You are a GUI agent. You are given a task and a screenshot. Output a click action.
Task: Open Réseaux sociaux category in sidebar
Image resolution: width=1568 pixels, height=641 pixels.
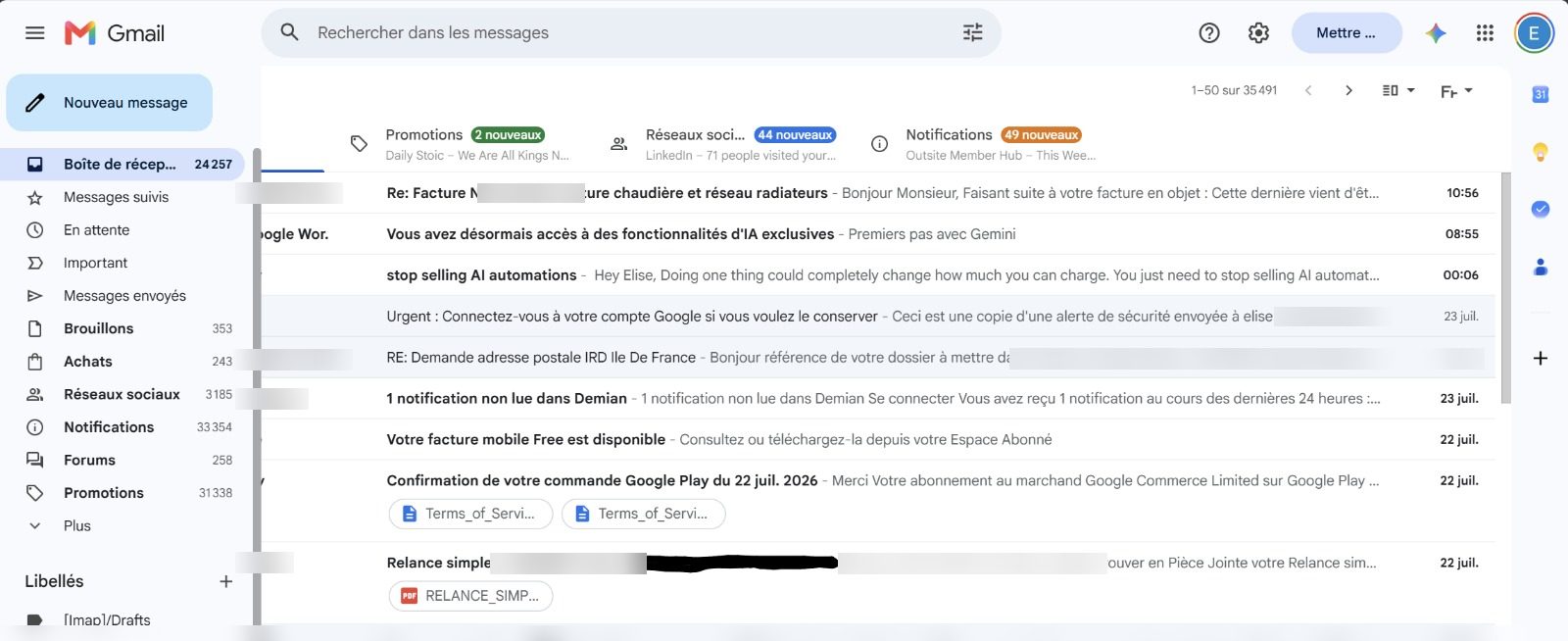122,394
